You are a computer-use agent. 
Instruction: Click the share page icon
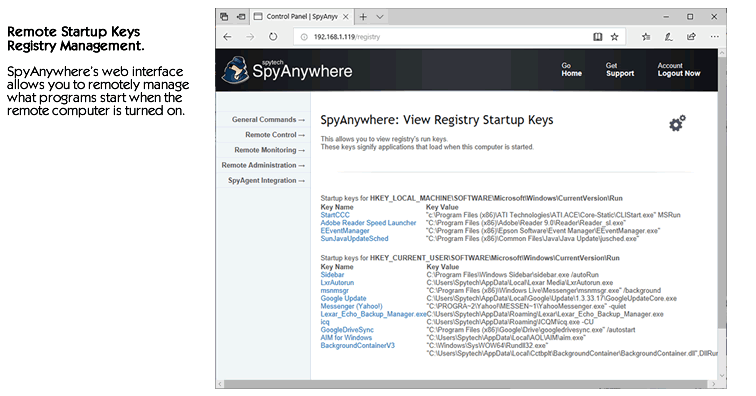pos(691,37)
